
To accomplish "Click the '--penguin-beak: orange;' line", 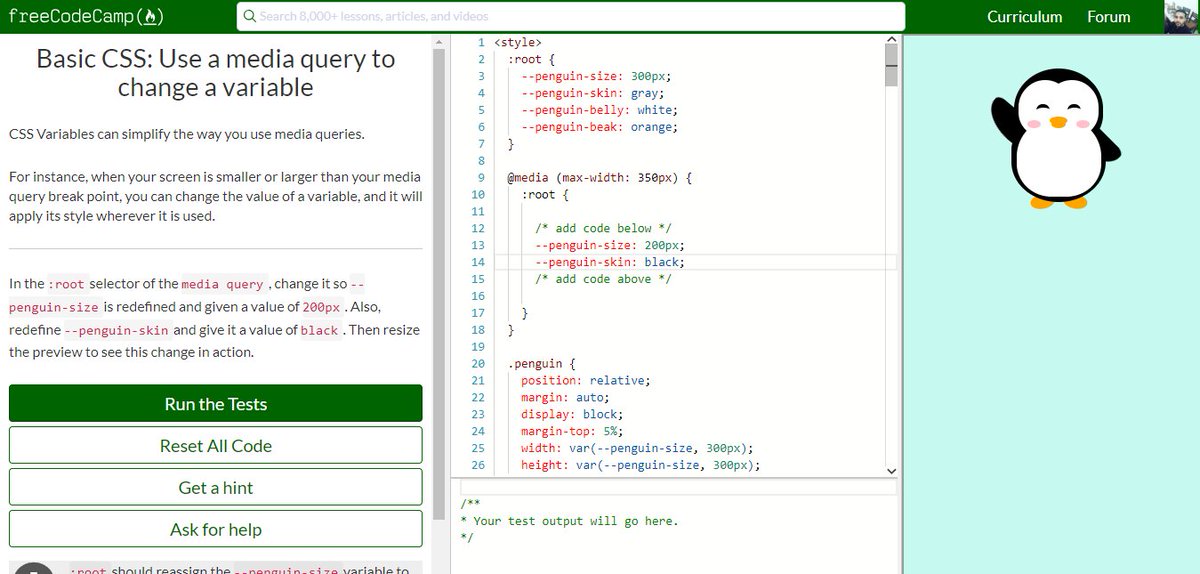I will pyautogui.click(x=599, y=127).
